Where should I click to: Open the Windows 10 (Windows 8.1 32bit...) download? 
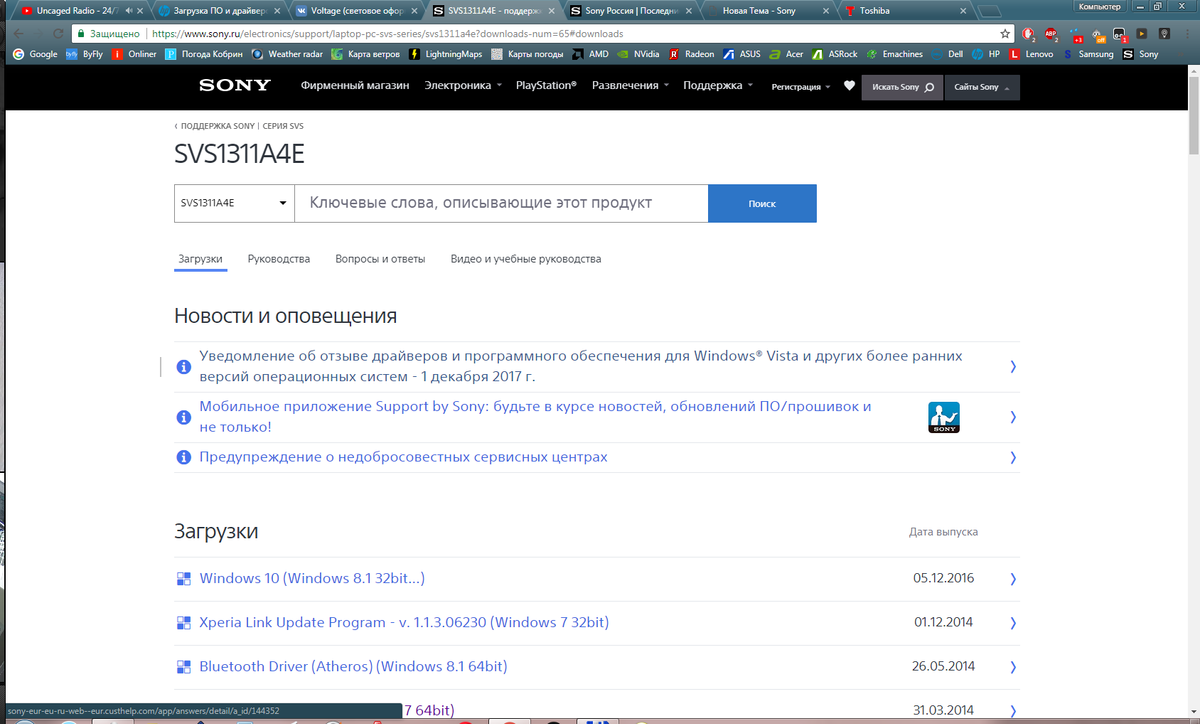[x=313, y=579]
